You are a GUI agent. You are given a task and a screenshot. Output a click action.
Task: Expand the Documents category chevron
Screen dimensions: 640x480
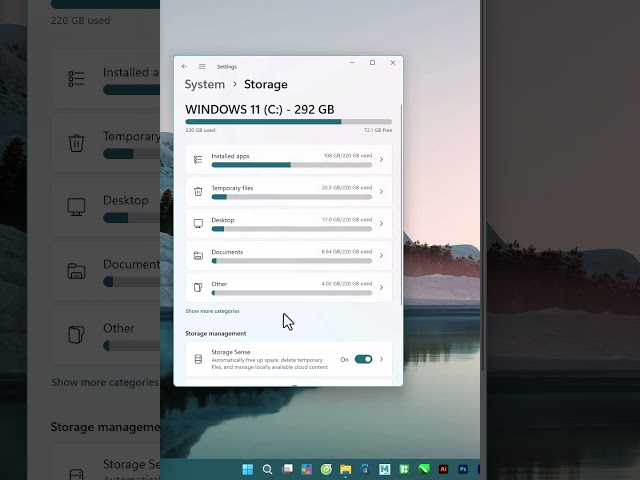click(381, 256)
